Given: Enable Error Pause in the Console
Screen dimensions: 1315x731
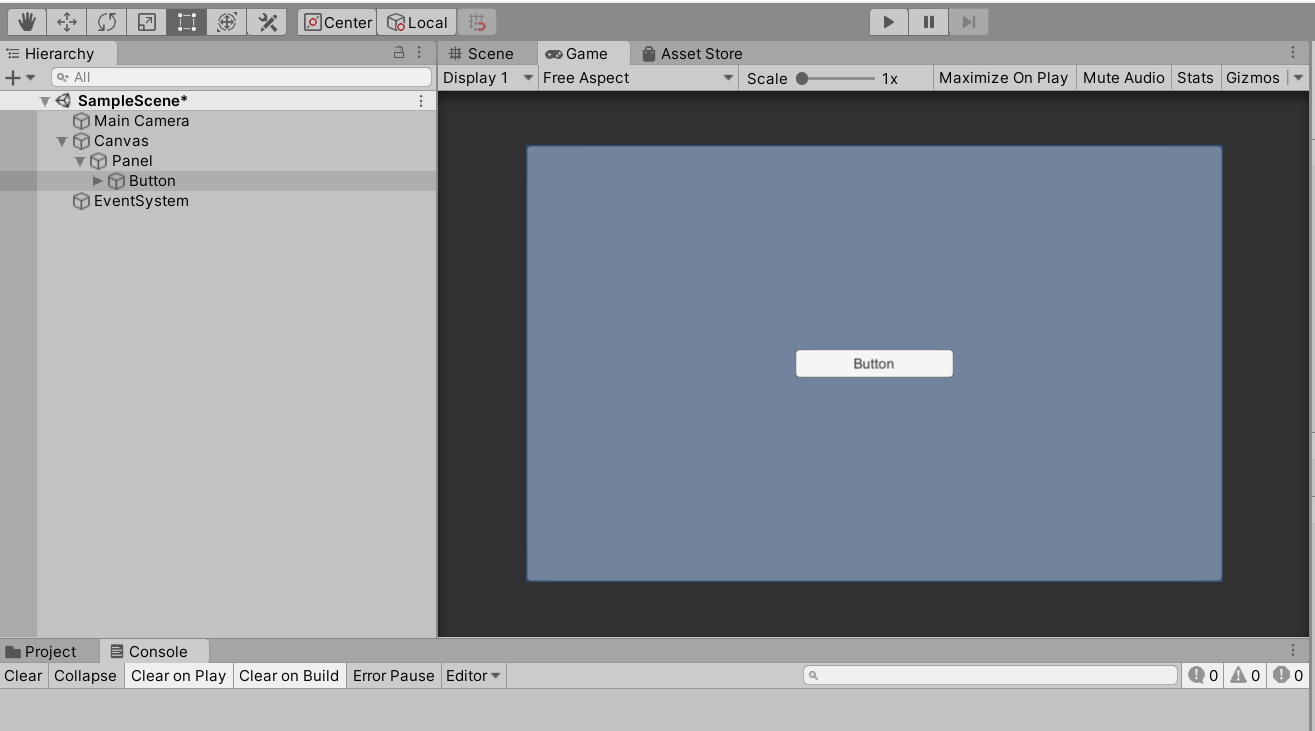Looking at the screenshot, I should click(393, 675).
